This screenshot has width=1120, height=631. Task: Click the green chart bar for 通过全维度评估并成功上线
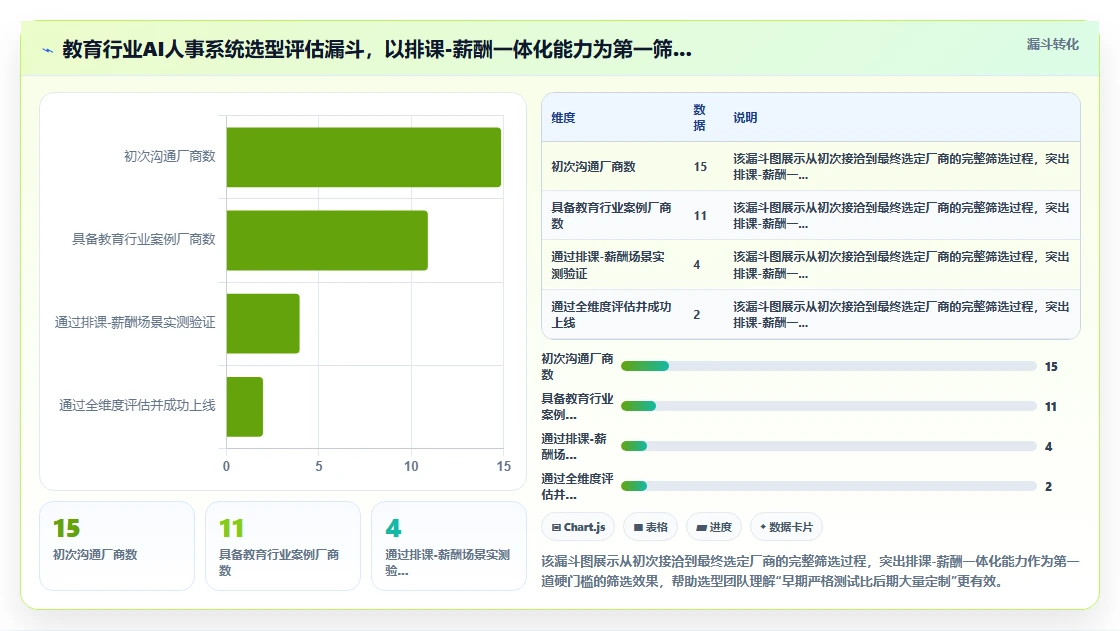(x=244, y=407)
